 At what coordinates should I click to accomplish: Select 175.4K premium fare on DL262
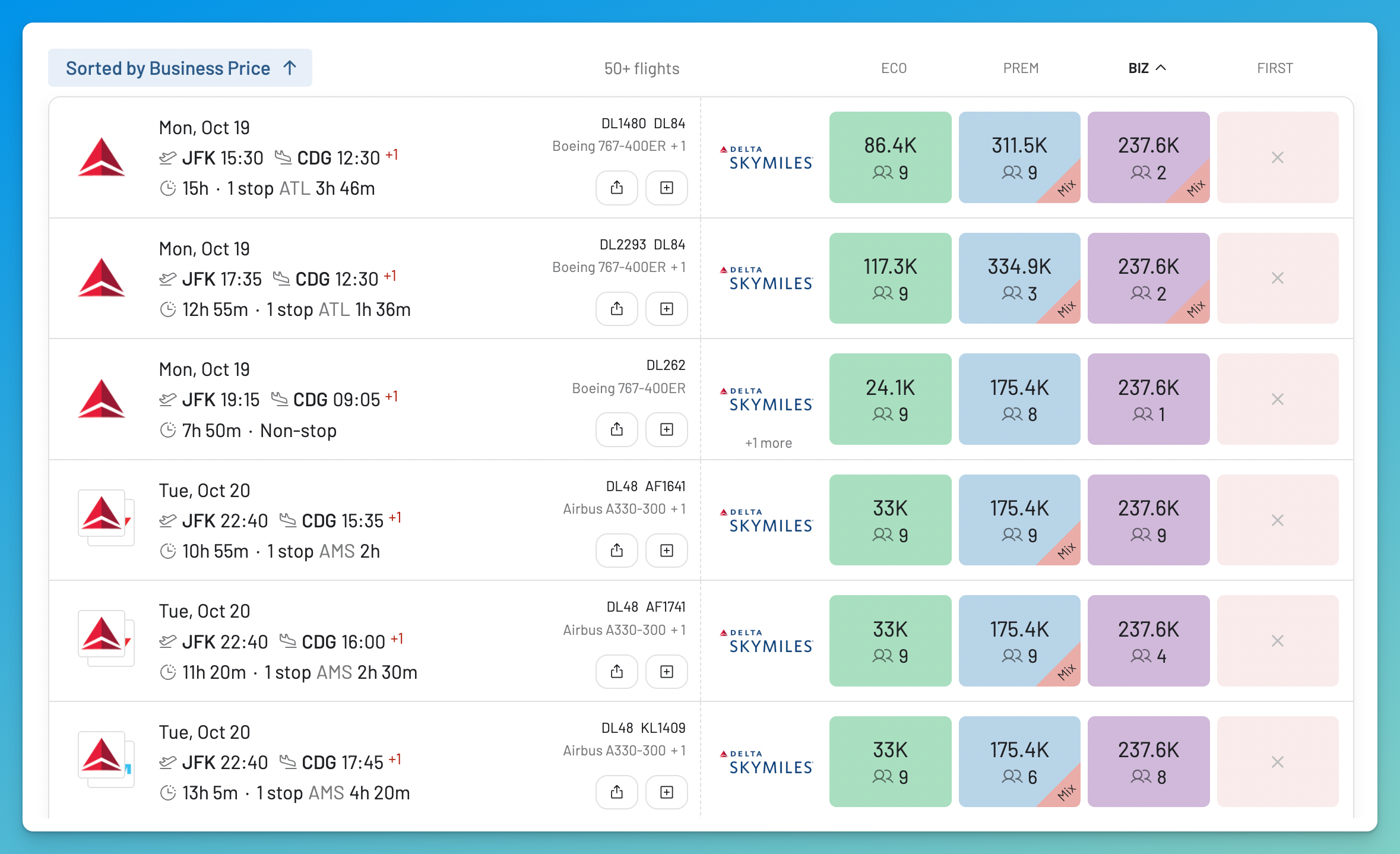pyautogui.click(x=1019, y=399)
